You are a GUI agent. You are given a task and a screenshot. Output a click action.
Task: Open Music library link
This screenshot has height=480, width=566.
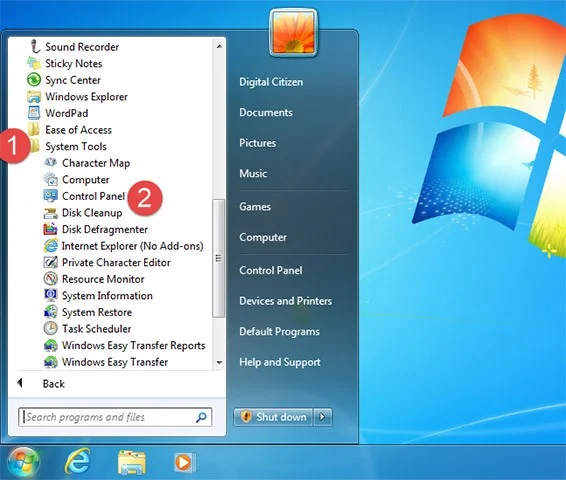(x=253, y=173)
